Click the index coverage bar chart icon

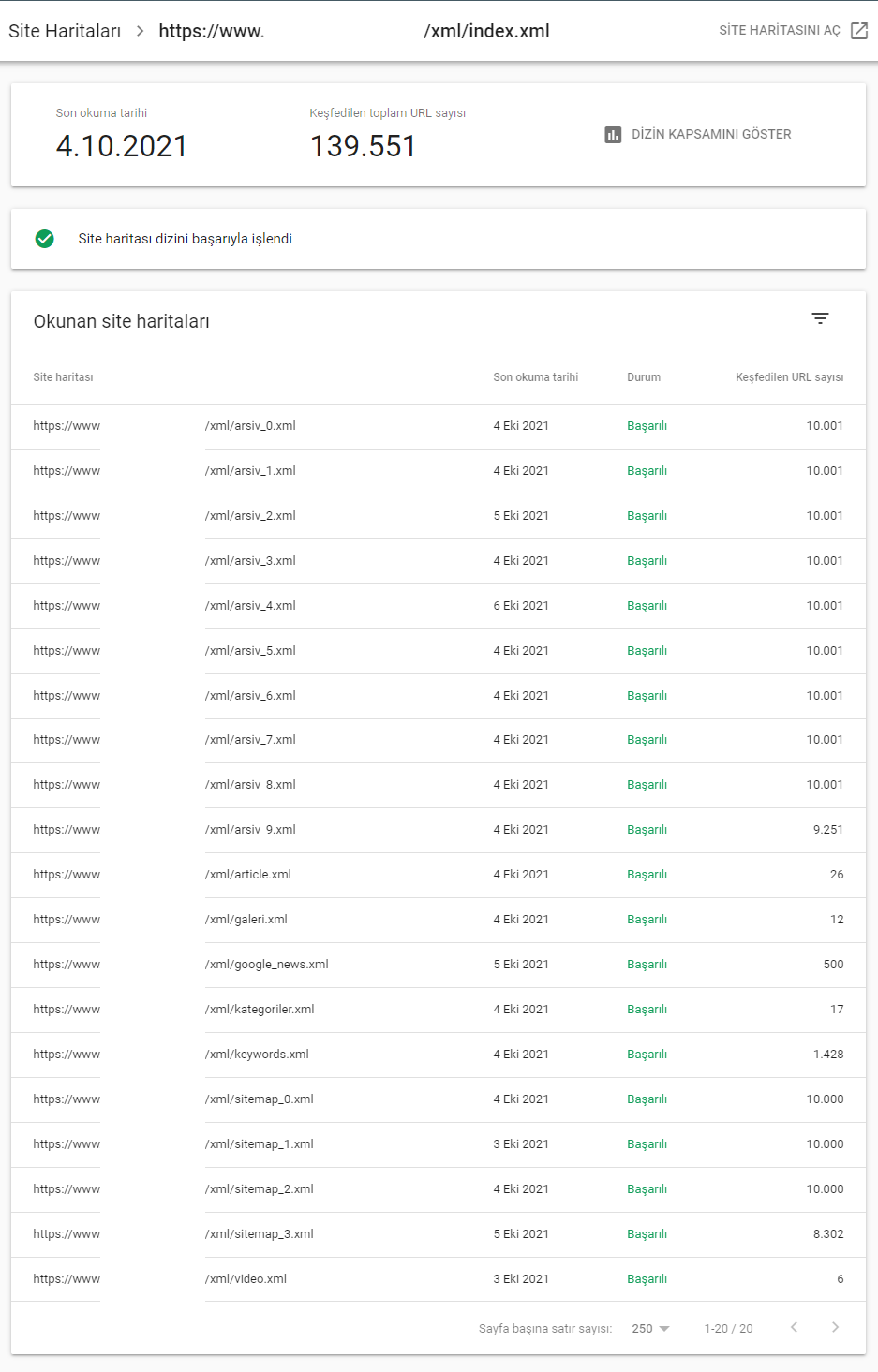(613, 135)
